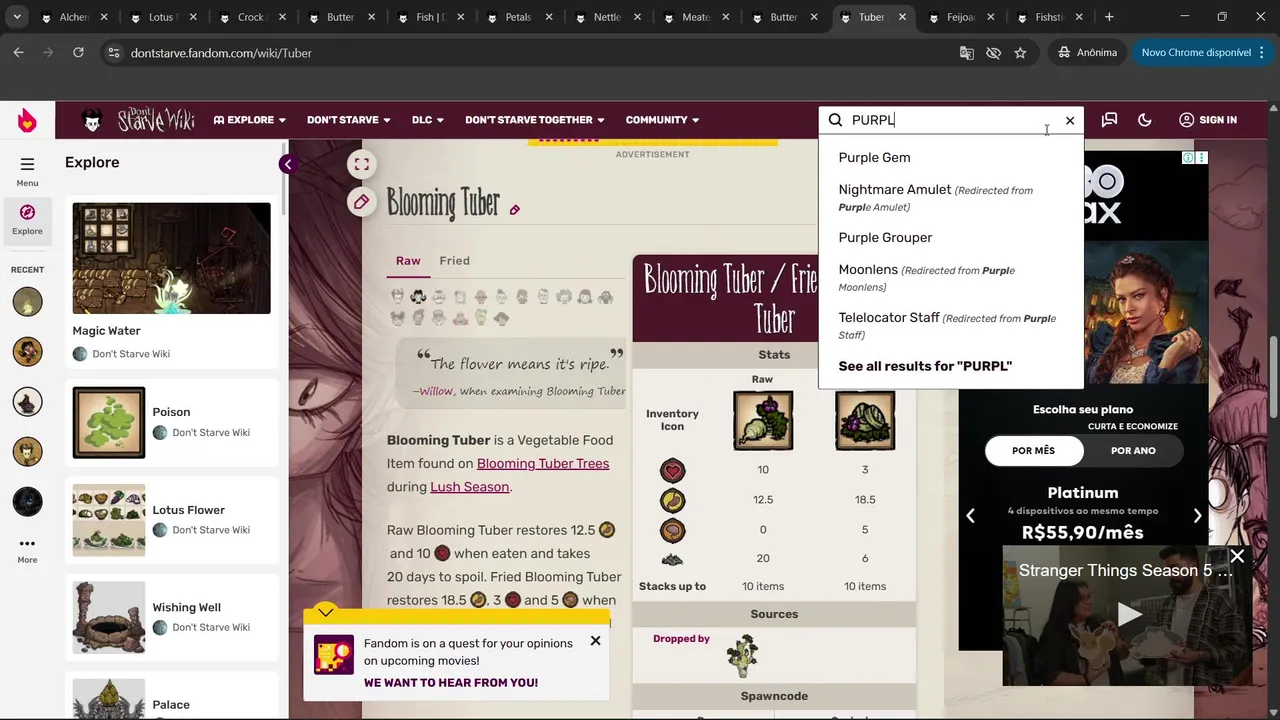
Task: Click WE WANT TO HEAR FROM YOU
Action: [x=451, y=683]
